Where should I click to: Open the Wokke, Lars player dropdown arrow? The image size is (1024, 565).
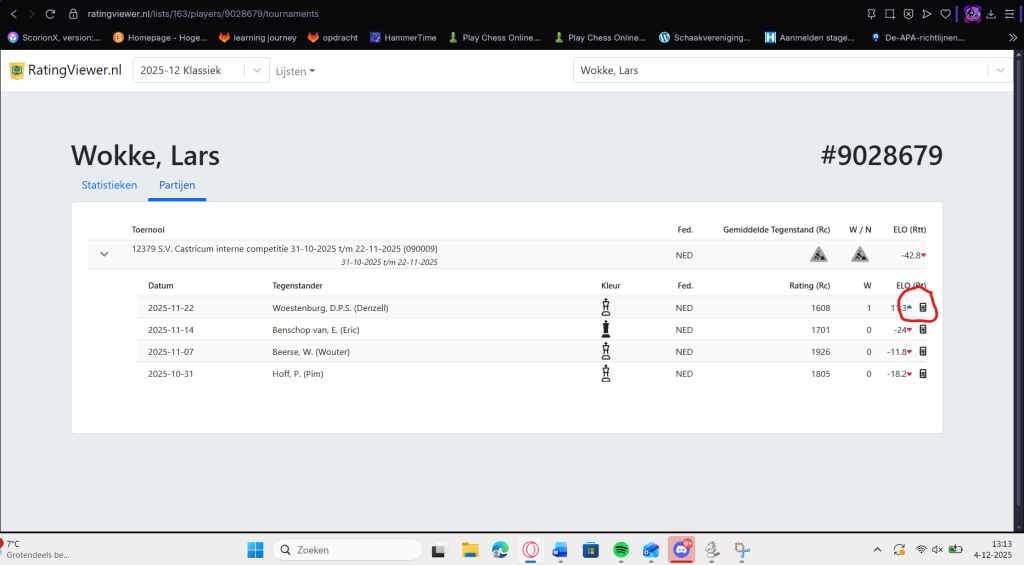999,71
